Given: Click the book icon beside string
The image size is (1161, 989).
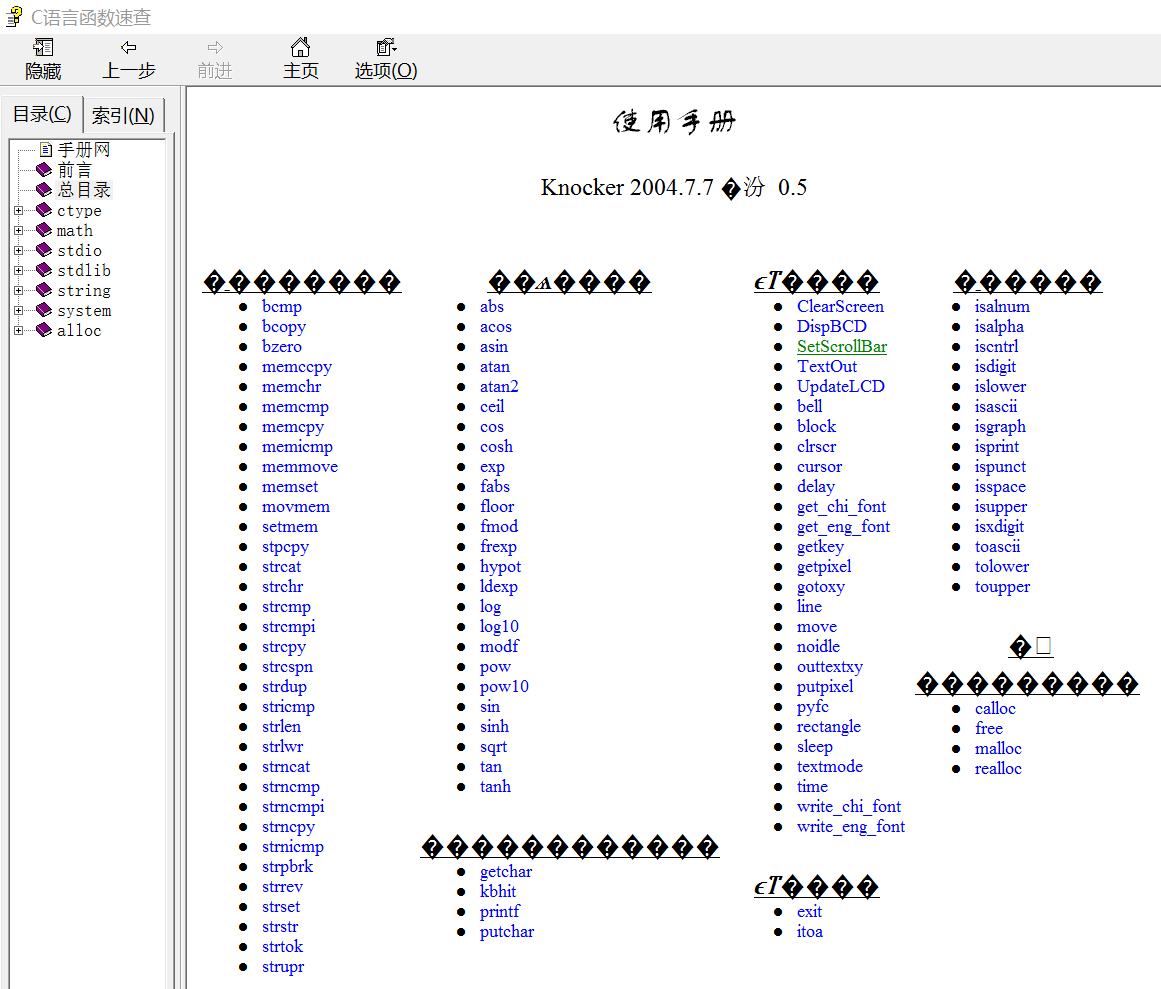Looking at the screenshot, I should (44, 290).
